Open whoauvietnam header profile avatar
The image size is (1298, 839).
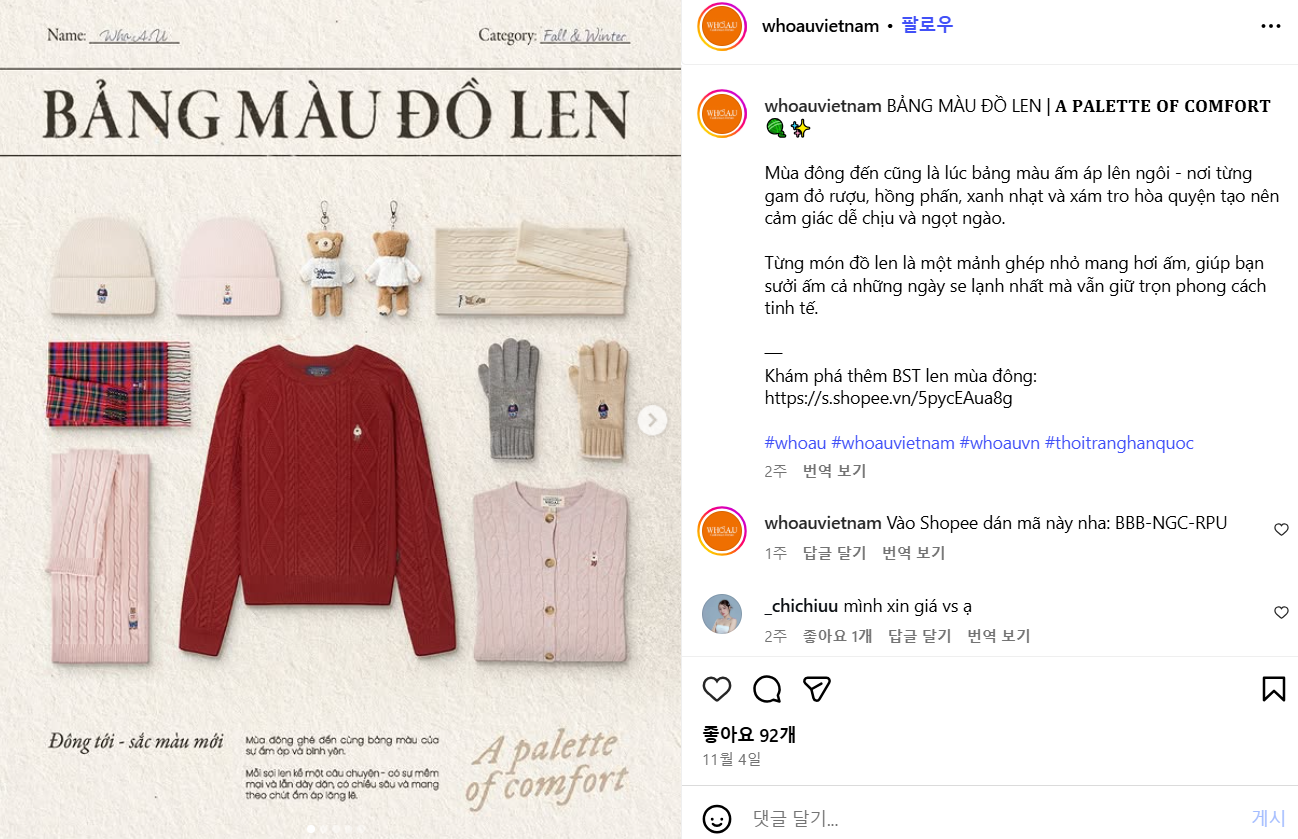722,27
